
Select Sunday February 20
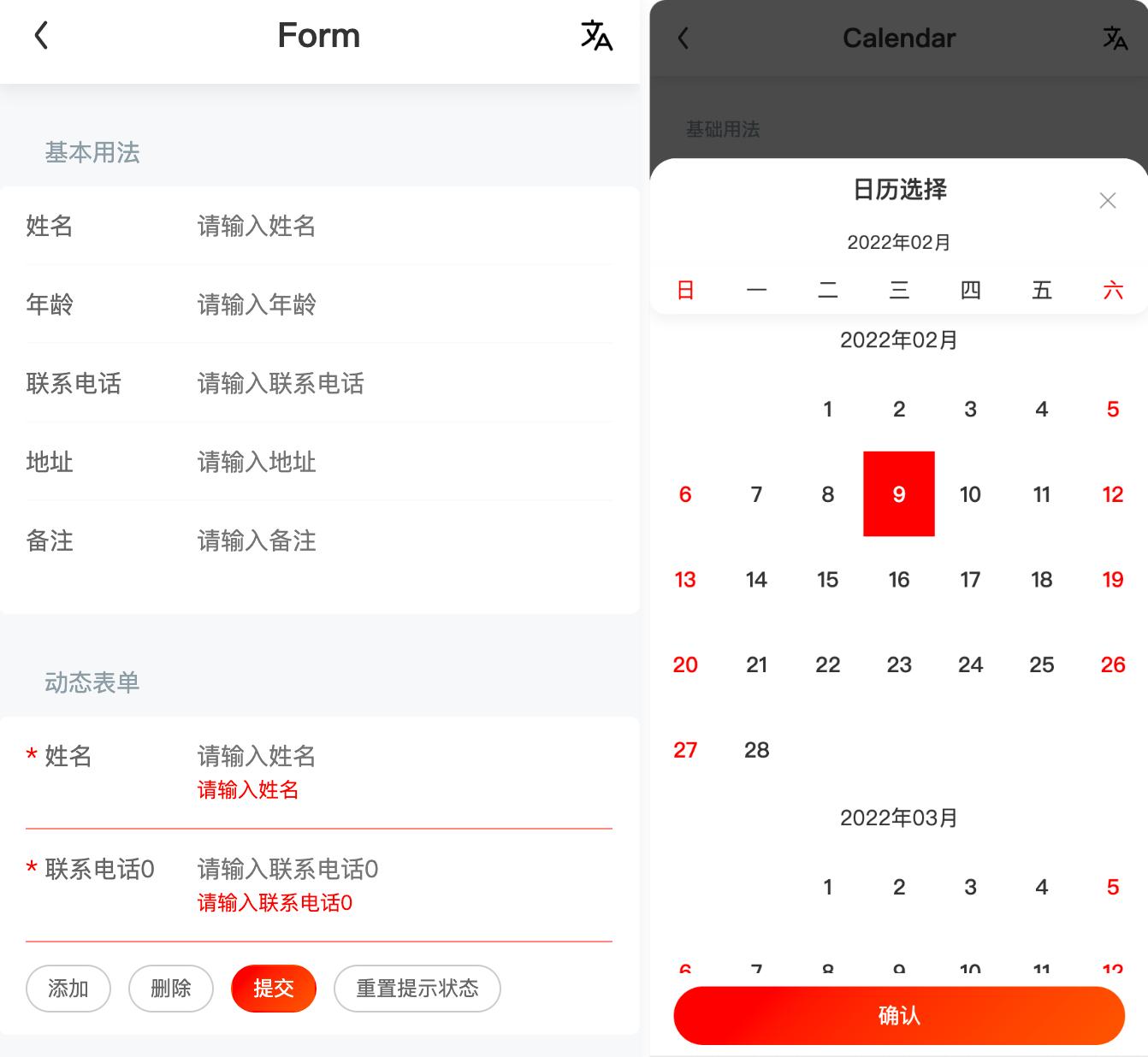click(685, 664)
